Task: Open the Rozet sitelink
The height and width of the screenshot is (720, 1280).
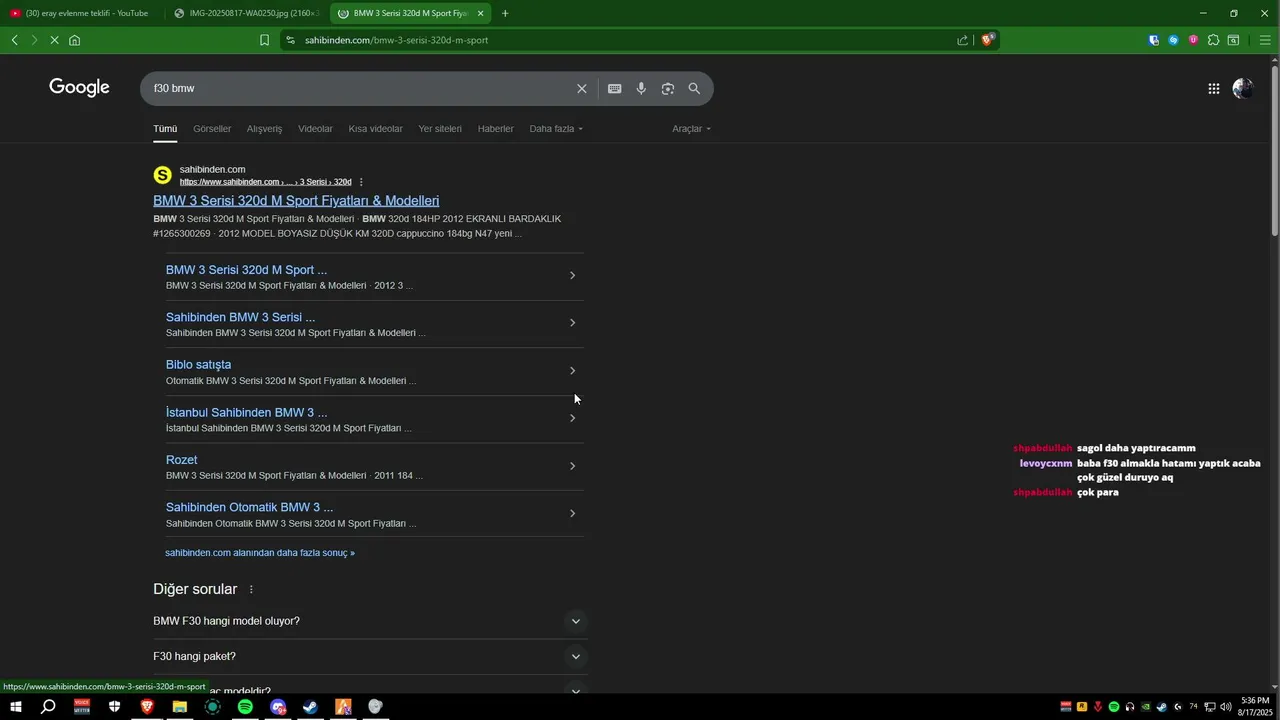Action: [x=181, y=460]
